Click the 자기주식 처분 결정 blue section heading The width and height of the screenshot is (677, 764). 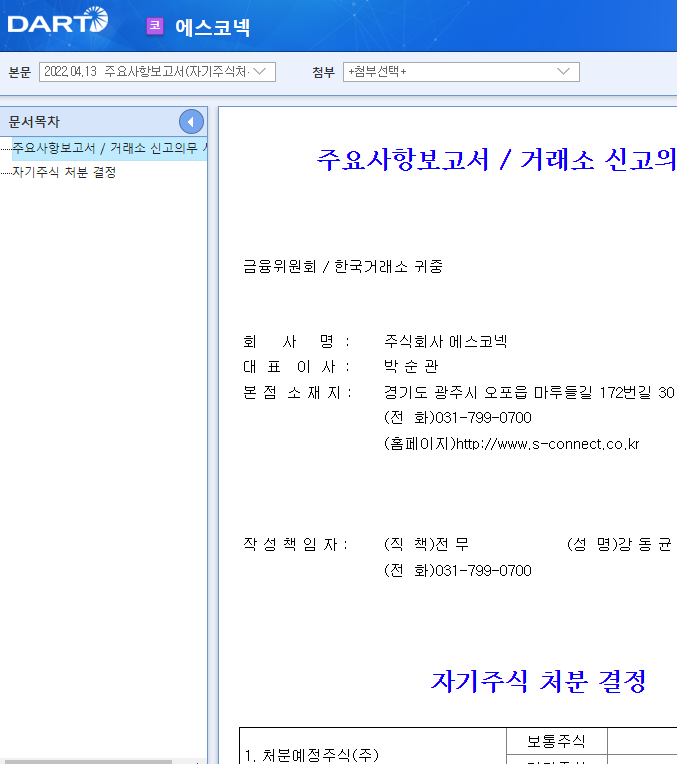click(x=539, y=681)
